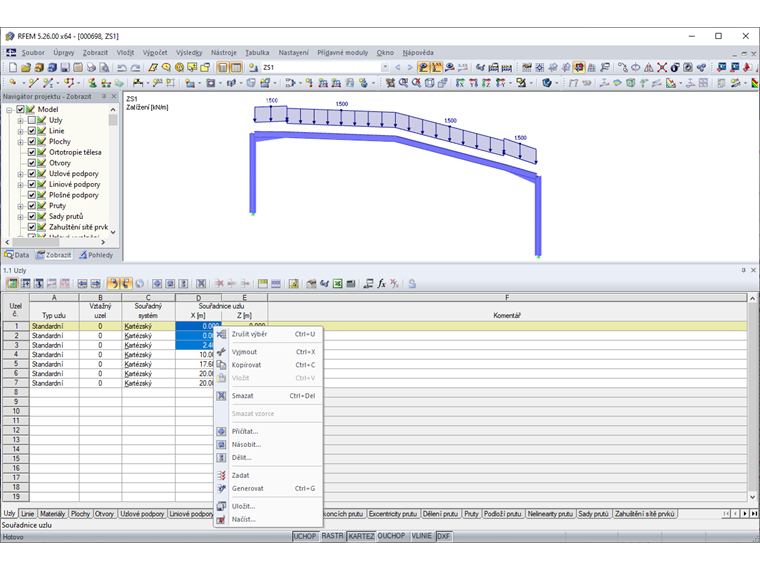Toggle the Sady prutů checkbox
This screenshot has width=760, height=570.
[x=32, y=216]
